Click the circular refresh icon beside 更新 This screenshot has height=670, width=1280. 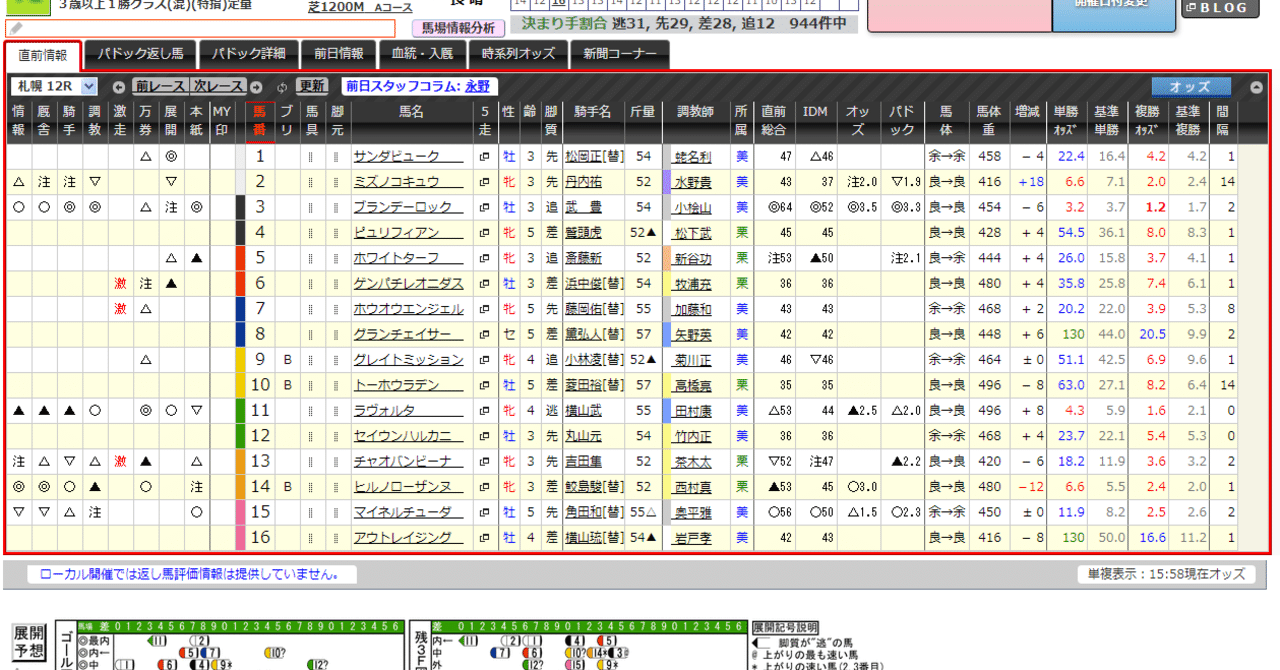(x=283, y=89)
